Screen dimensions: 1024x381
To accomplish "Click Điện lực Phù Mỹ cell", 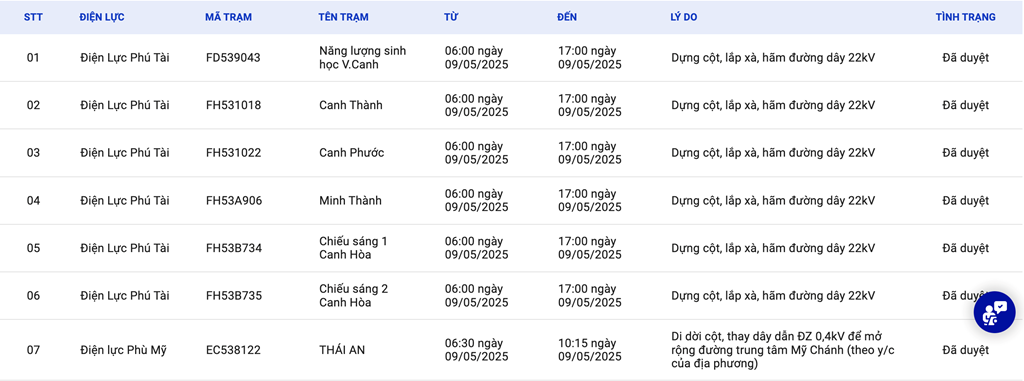I will pyautogui.click(x=123, y=350).
